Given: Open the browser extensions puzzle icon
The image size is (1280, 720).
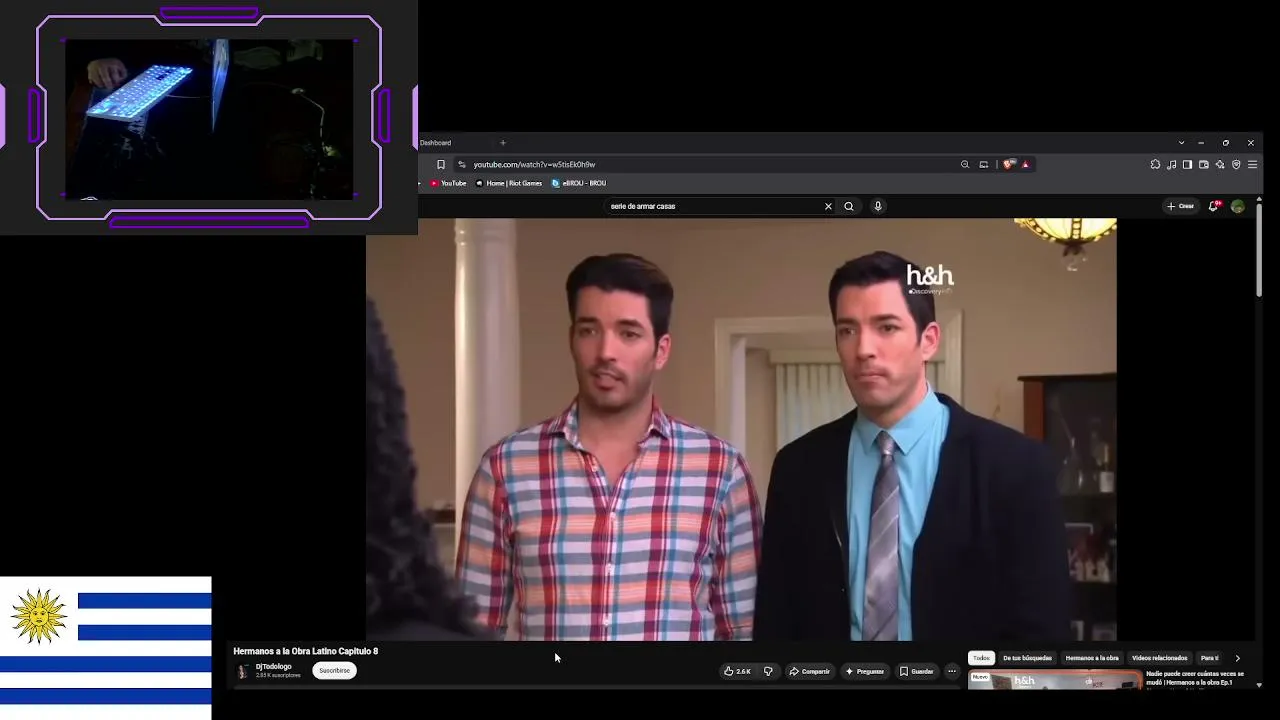Looking at the screenshot, I should point(1155,164).
